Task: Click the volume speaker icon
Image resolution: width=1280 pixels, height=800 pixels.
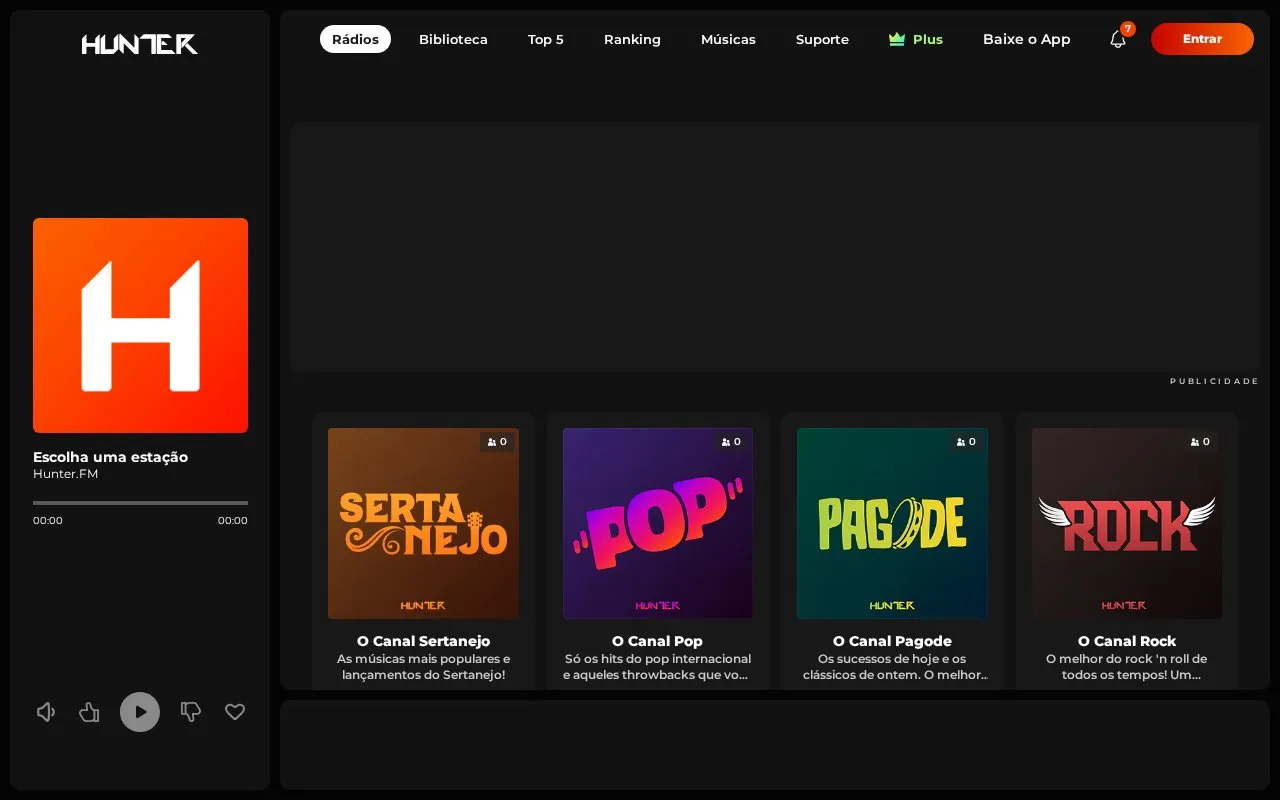Action: tap(46, 712)
